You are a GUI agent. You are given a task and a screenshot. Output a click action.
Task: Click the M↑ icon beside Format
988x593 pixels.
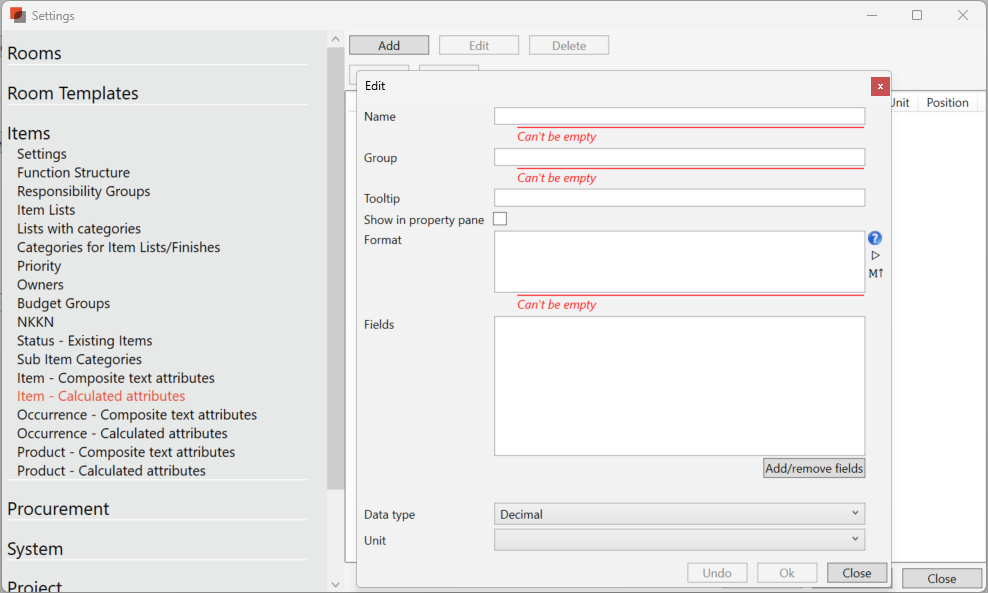pos(875,273)
